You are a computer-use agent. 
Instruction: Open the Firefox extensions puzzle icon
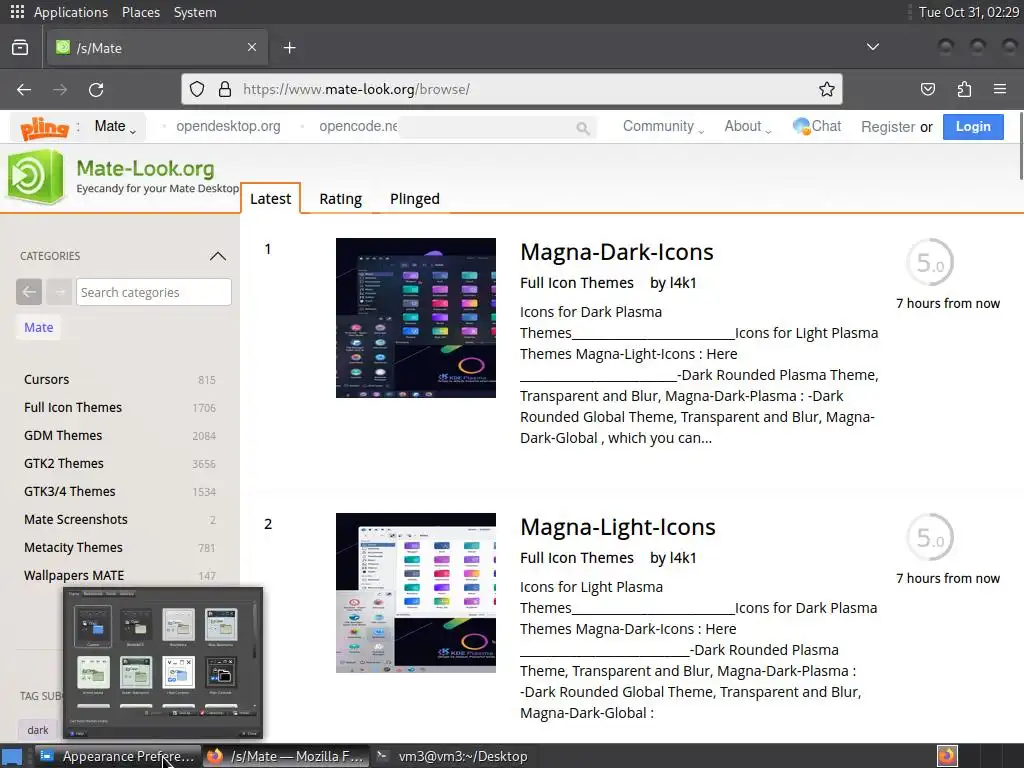click(x=964, y=89)
